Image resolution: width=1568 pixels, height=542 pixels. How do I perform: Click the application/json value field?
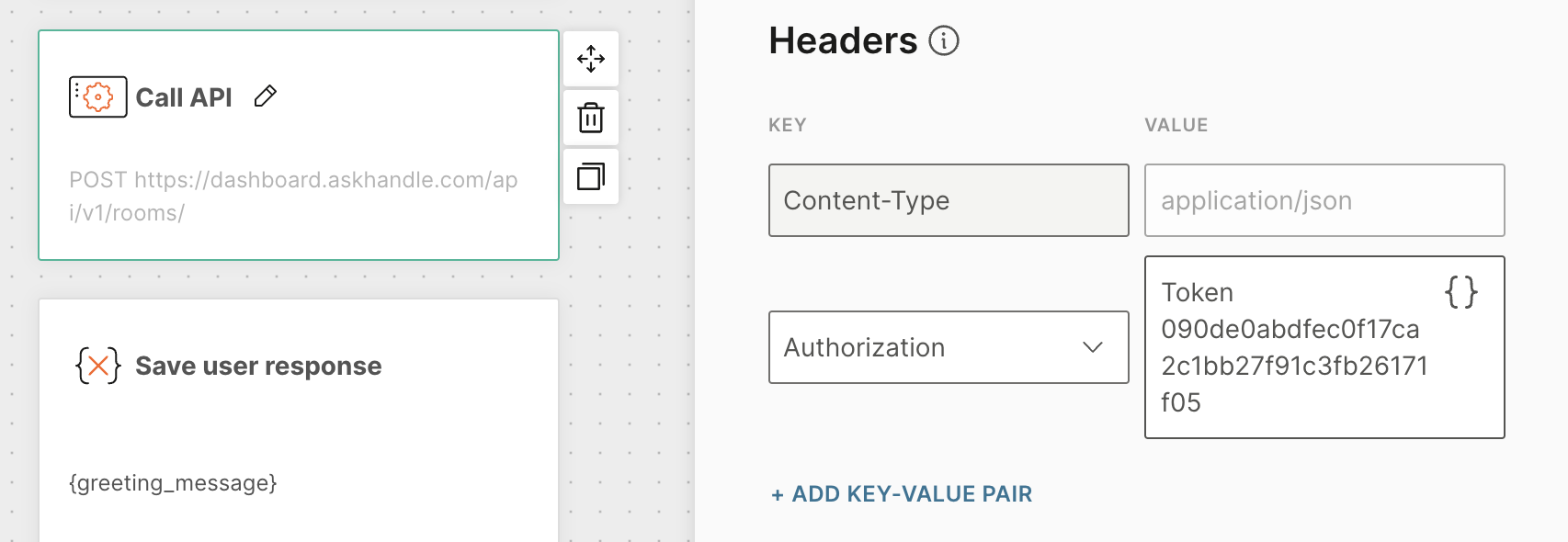click(1324, 200)
